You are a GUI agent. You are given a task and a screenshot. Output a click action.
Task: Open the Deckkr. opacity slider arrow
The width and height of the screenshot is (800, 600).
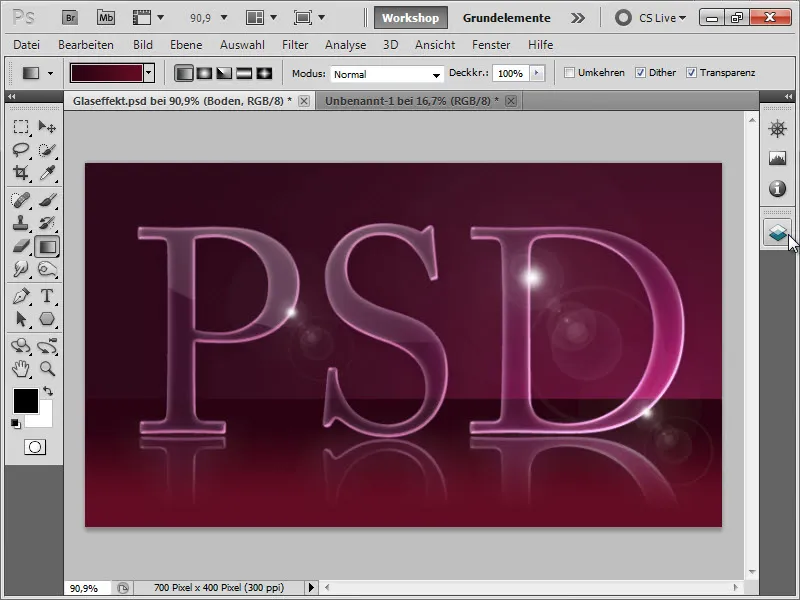536,73
